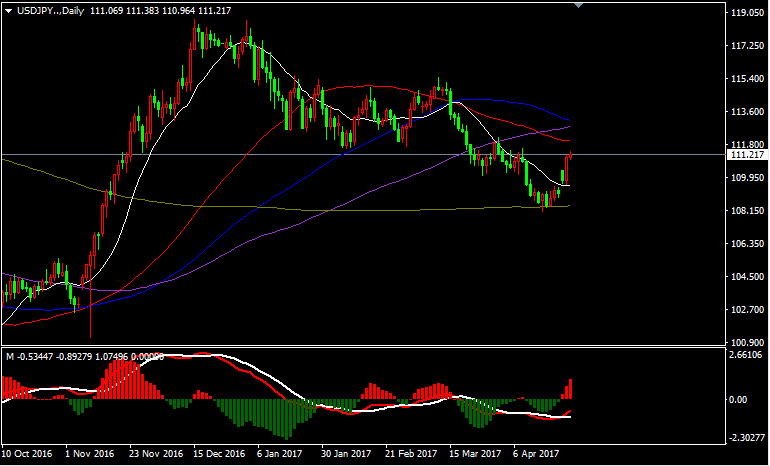Click the 2.66106 indicator scale value

click(x=746, y=355)
